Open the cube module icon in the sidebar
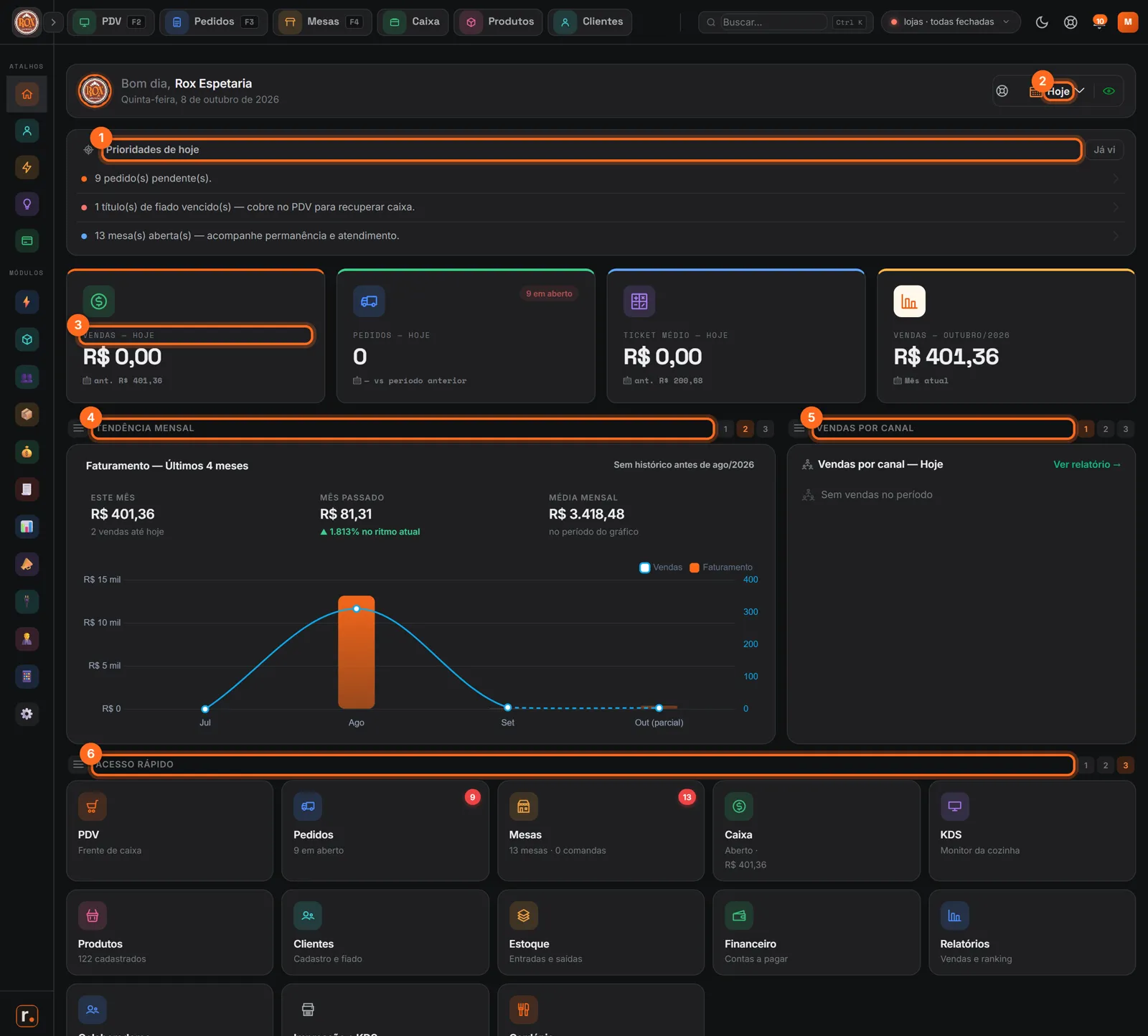 point(27,339)
